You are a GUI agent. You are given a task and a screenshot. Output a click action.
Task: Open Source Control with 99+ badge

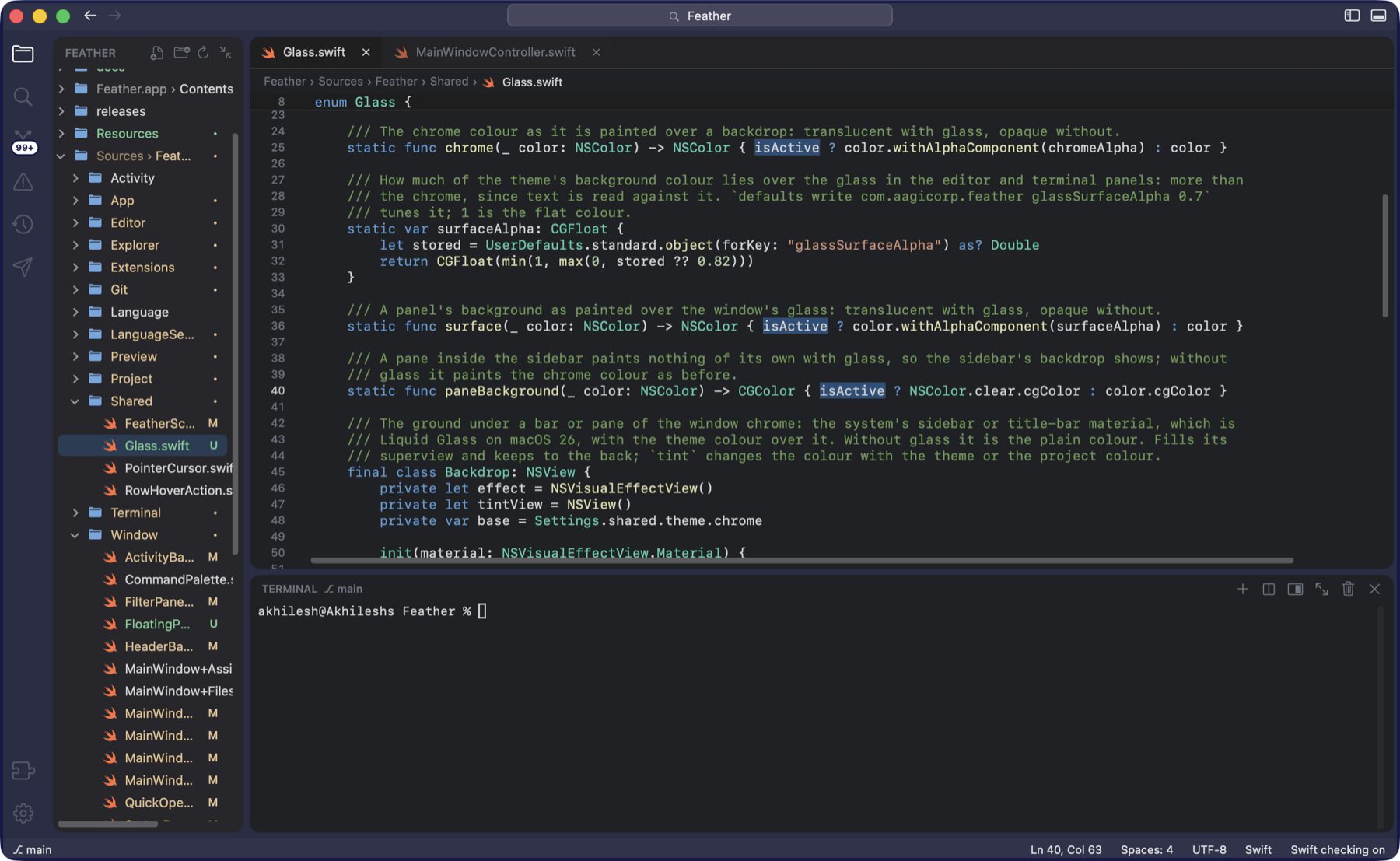[x=24, y=142]
